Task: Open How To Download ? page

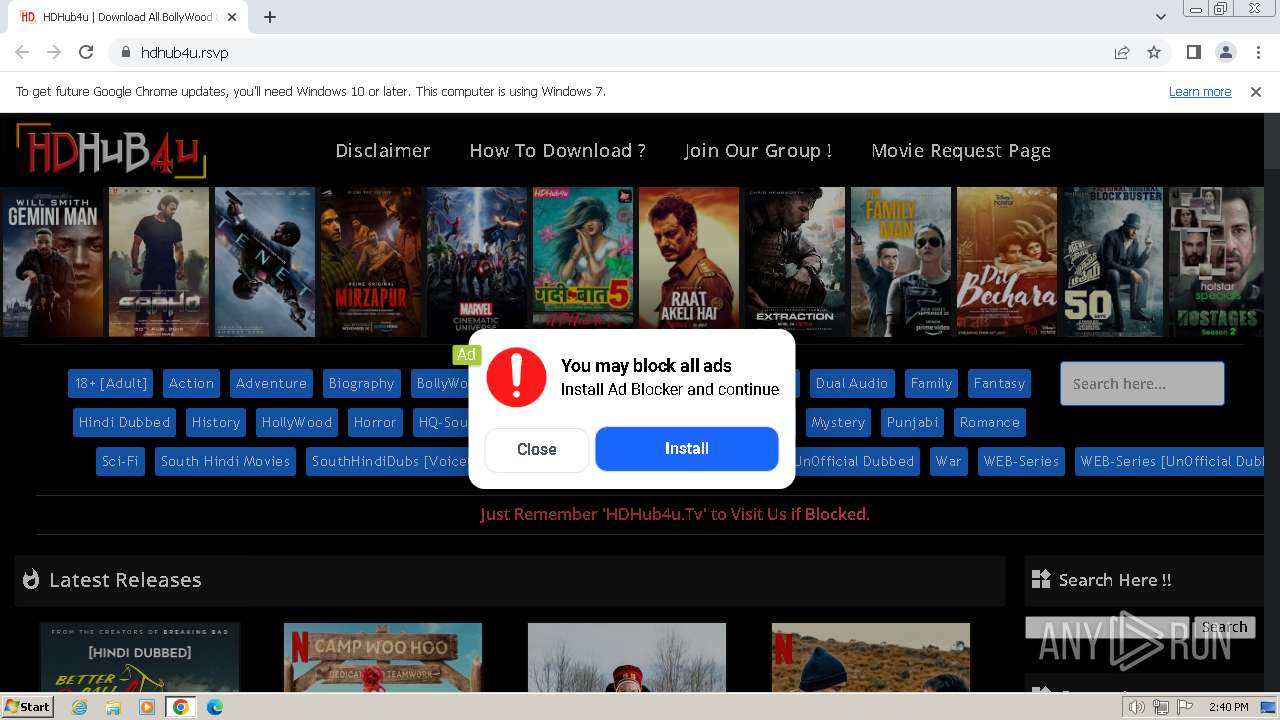Action: tap(557, 150)
